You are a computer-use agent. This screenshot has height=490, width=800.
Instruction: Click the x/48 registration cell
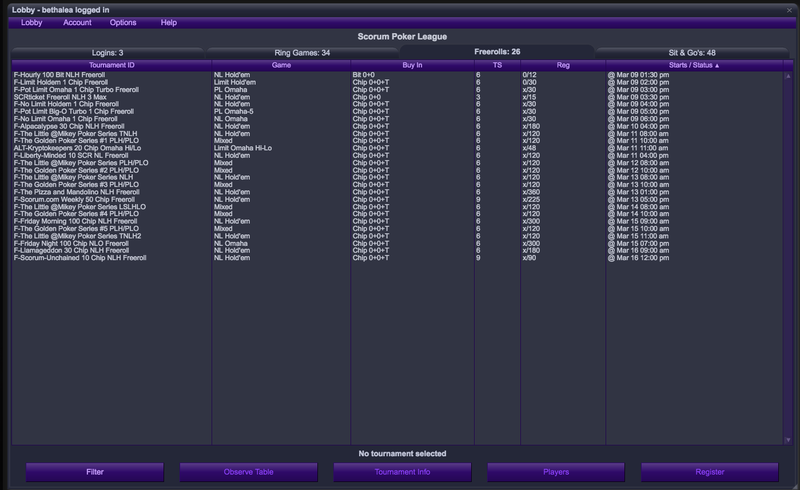pyautogui.click(x=529, y=148)
